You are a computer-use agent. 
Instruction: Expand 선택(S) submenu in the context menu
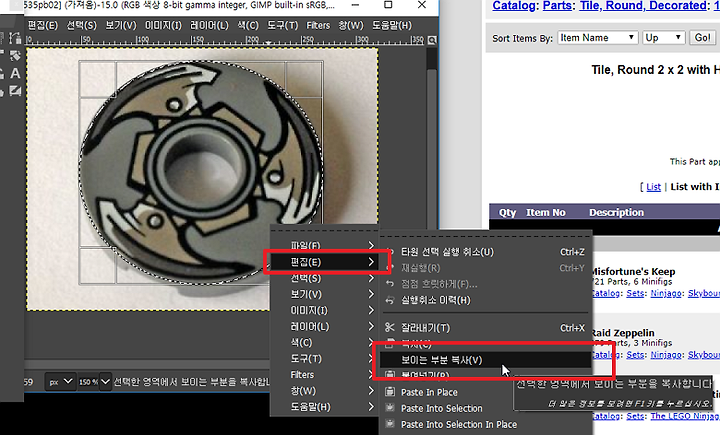point(324,278)
